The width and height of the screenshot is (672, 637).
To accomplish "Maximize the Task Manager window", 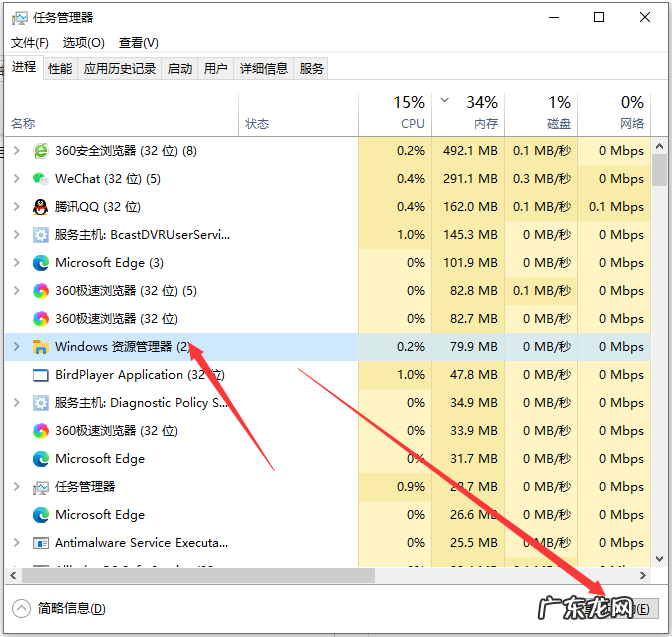I will point(599,18).
